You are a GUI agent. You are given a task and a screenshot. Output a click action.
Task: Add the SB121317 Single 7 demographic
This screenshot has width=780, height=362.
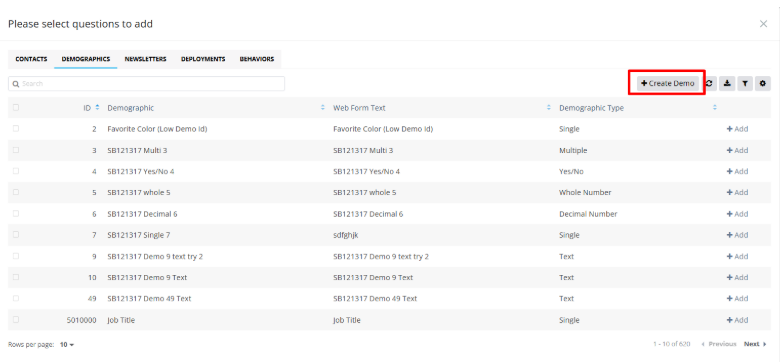pyautogui.click(x=737, y=235)
